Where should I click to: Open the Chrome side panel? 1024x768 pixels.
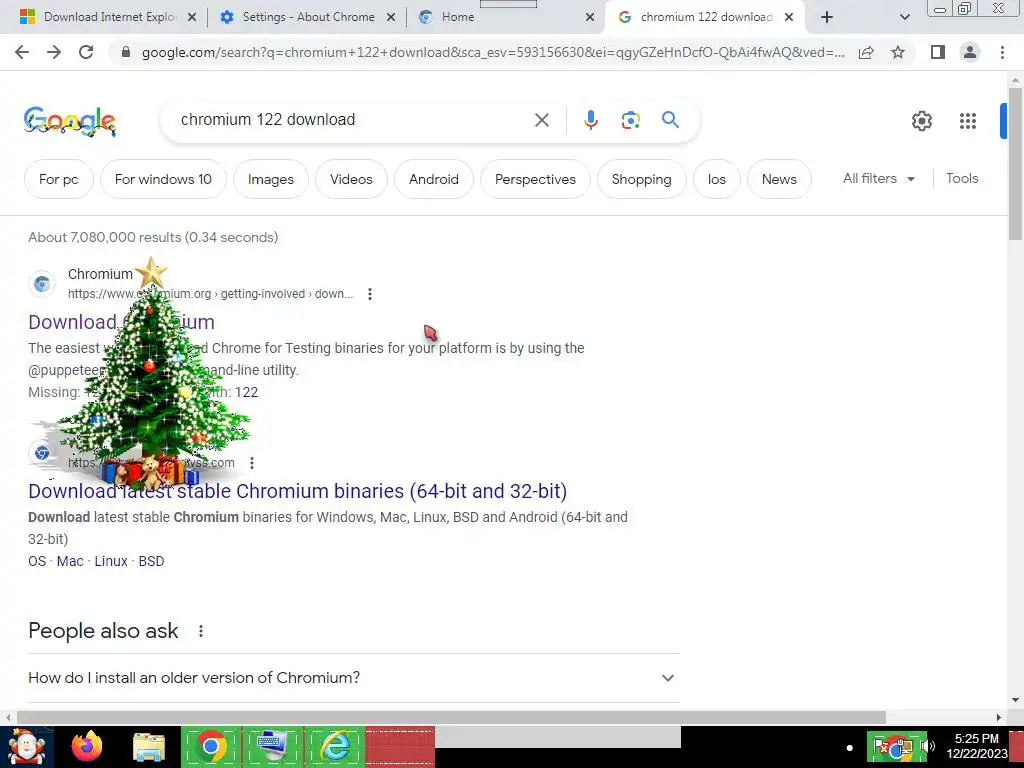point(938,52)
